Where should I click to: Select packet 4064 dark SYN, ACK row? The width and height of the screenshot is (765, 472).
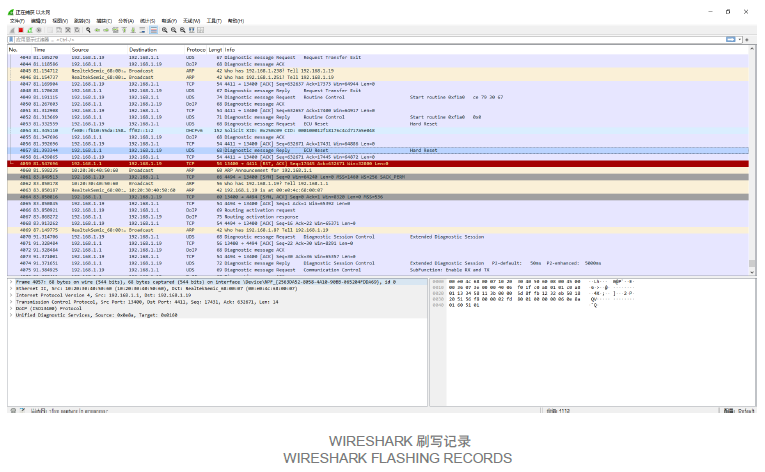click(378, 197)
